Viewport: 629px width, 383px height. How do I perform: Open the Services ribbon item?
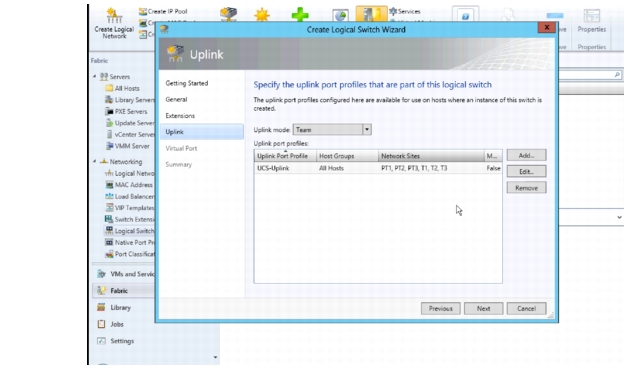click(x=405, y=12)
